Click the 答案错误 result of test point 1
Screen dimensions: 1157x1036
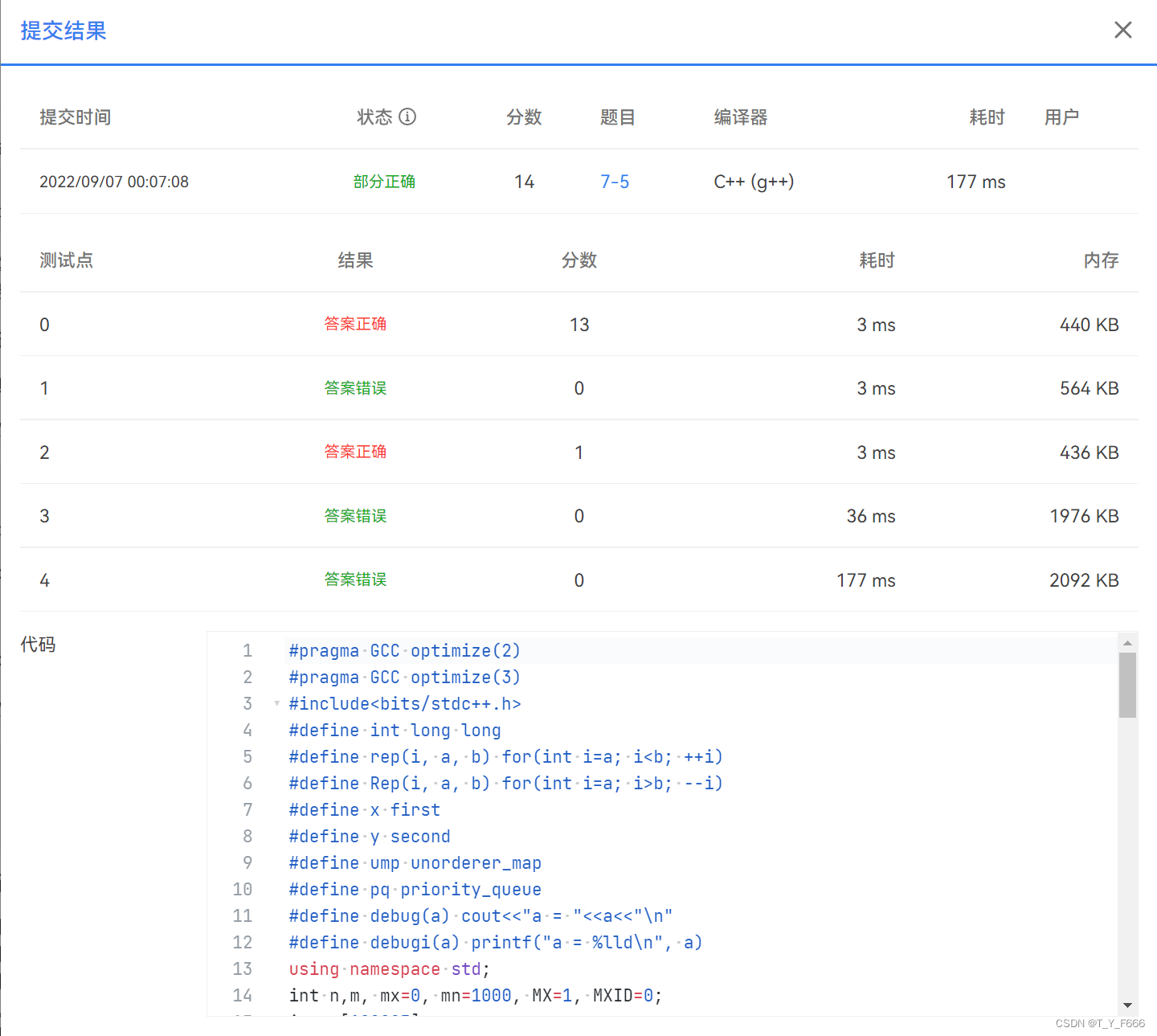(x=355, y=388)
